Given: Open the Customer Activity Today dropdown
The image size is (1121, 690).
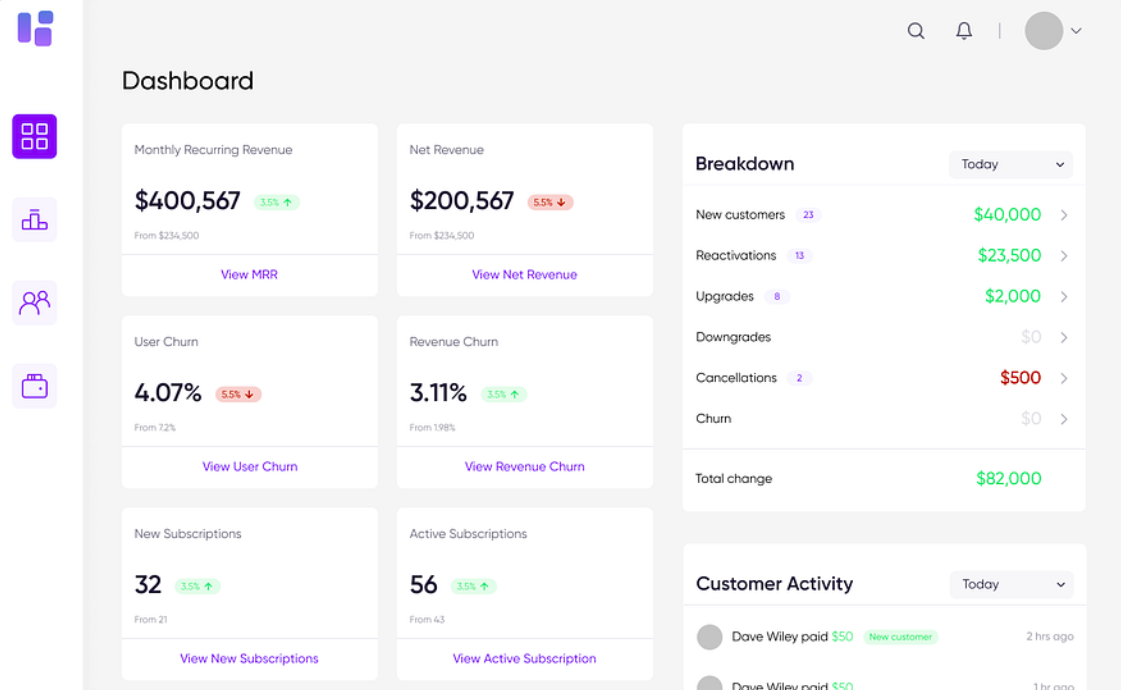Looking at the screenshot, I should pyautogui.click(x=1010, y=584).
